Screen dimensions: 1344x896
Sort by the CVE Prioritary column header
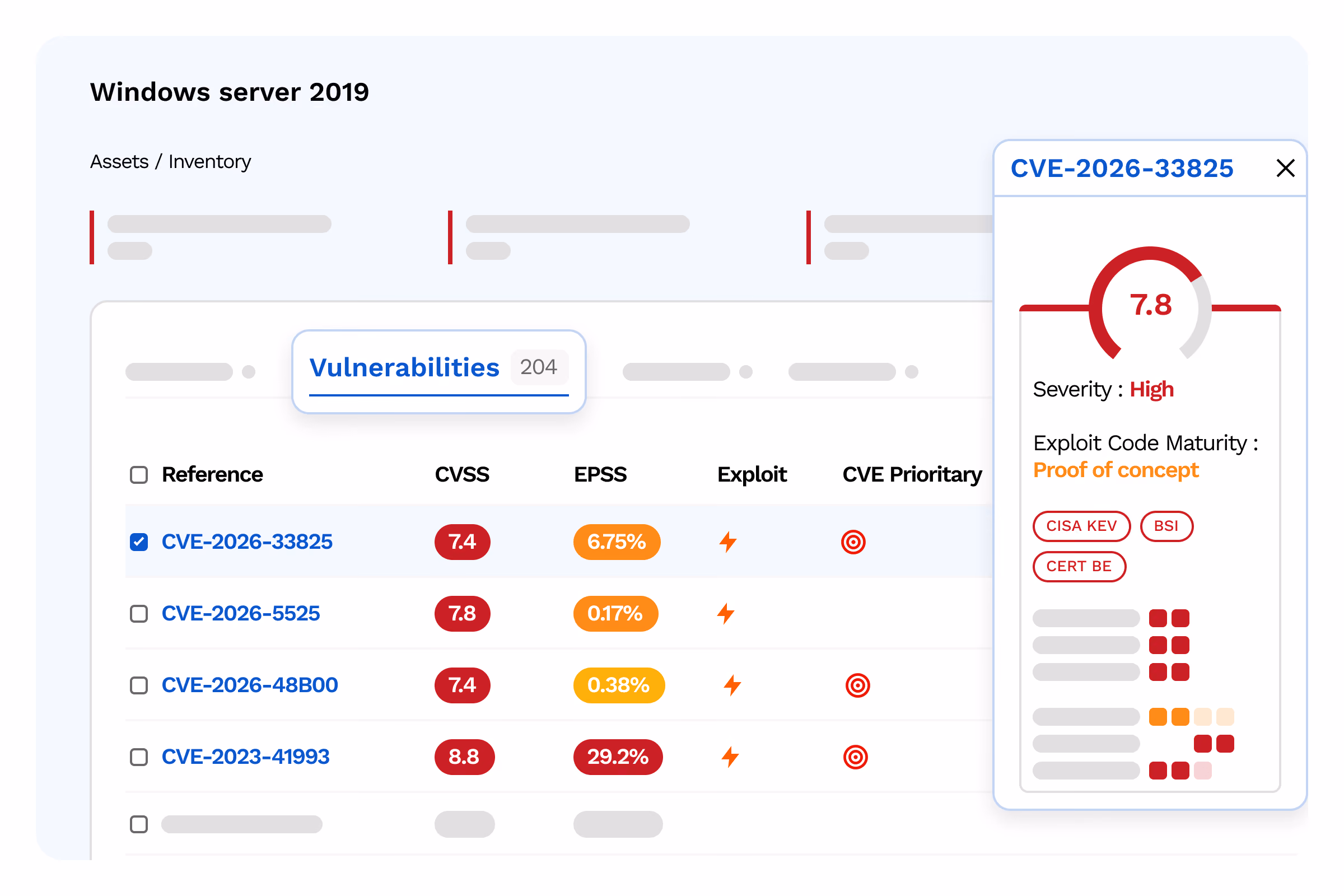(912, 475)
